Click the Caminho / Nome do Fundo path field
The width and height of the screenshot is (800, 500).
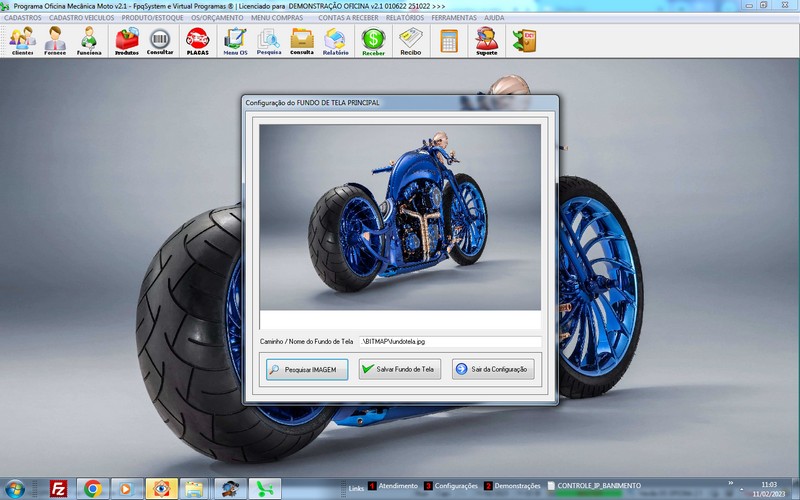451,341
